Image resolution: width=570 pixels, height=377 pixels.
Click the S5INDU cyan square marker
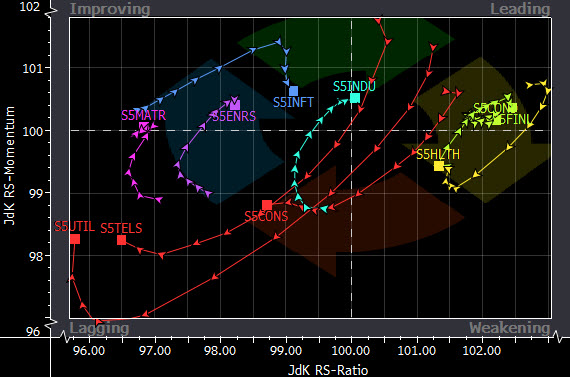(x=355, y=98)
